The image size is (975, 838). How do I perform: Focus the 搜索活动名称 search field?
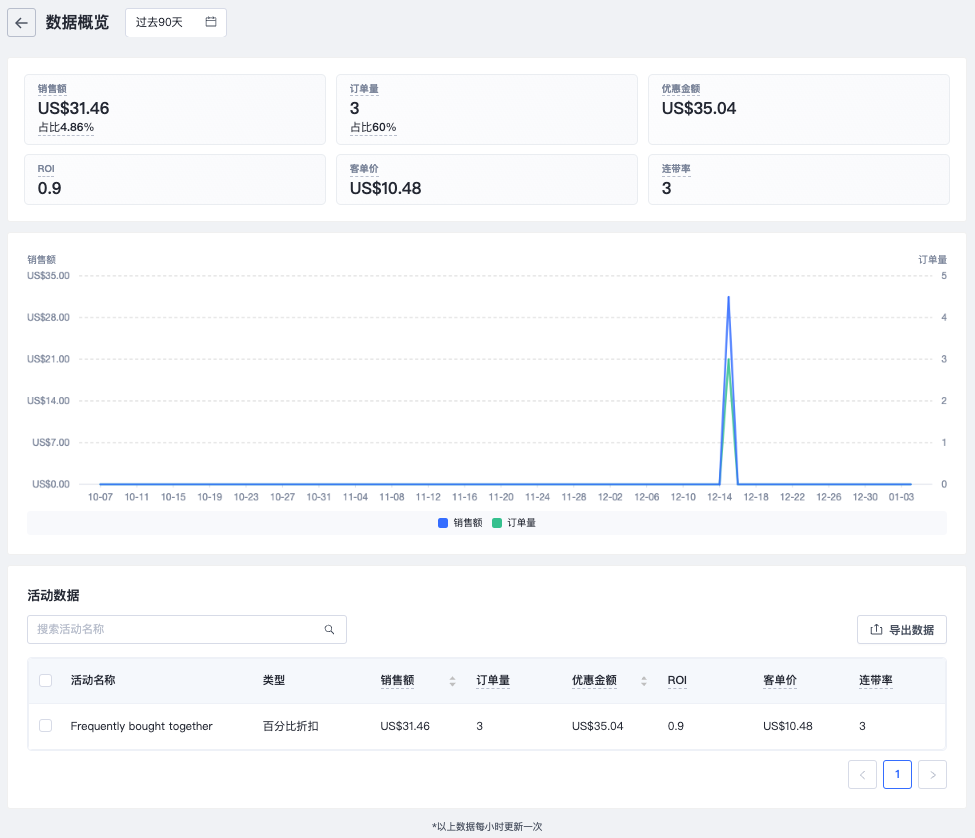pyautogui.click(x=175, y=630)
